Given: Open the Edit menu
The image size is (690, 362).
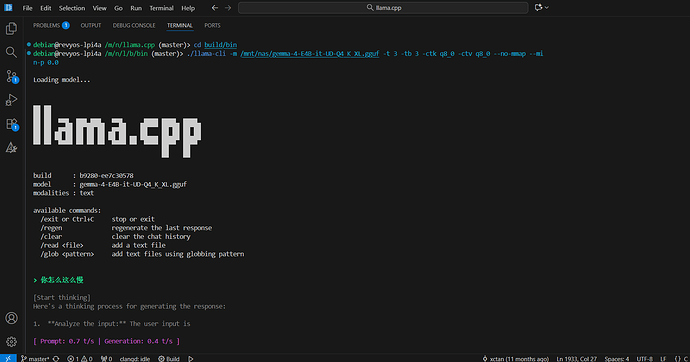Looking at the screenshot, I should point(46,8).
